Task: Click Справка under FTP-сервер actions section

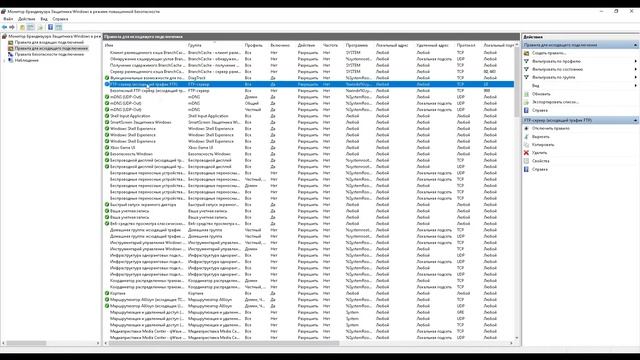Action: (x=540, y=169)
